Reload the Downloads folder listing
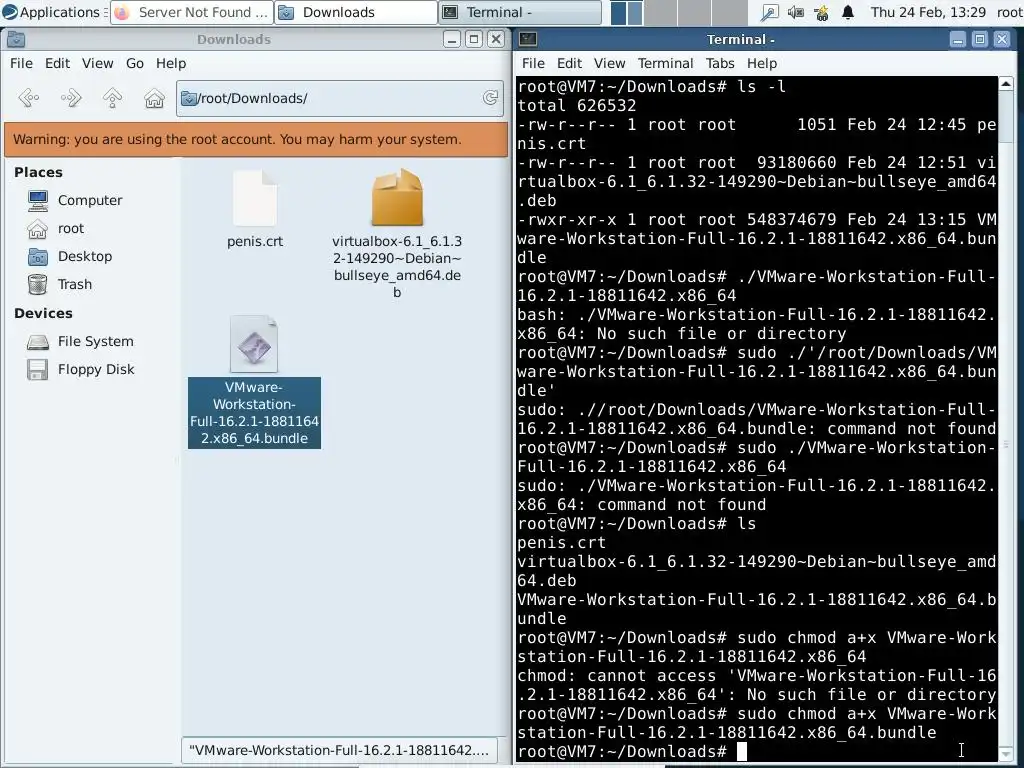 490,98
